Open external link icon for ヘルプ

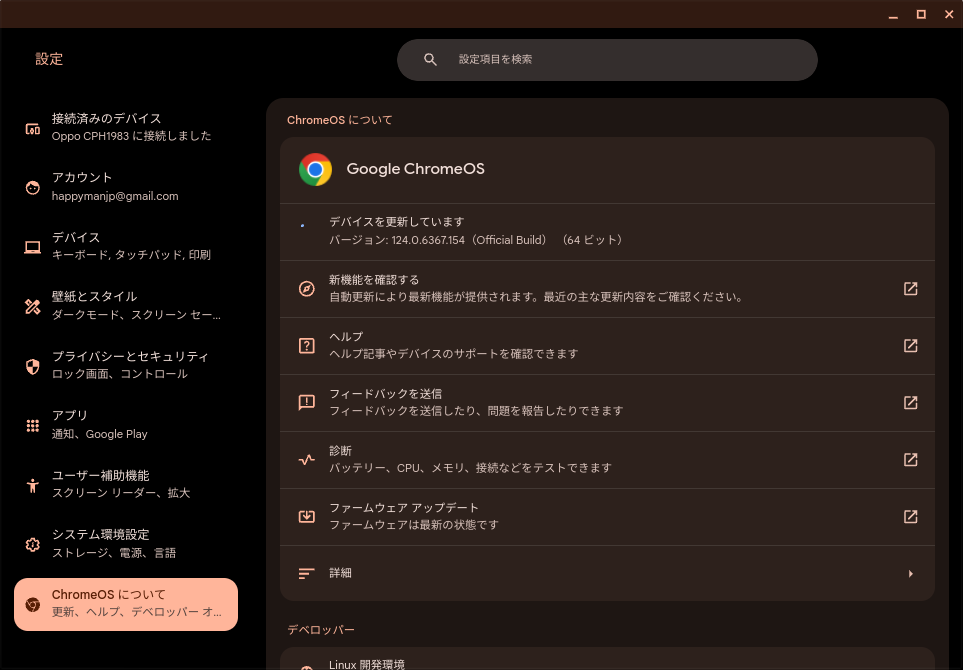910,346
